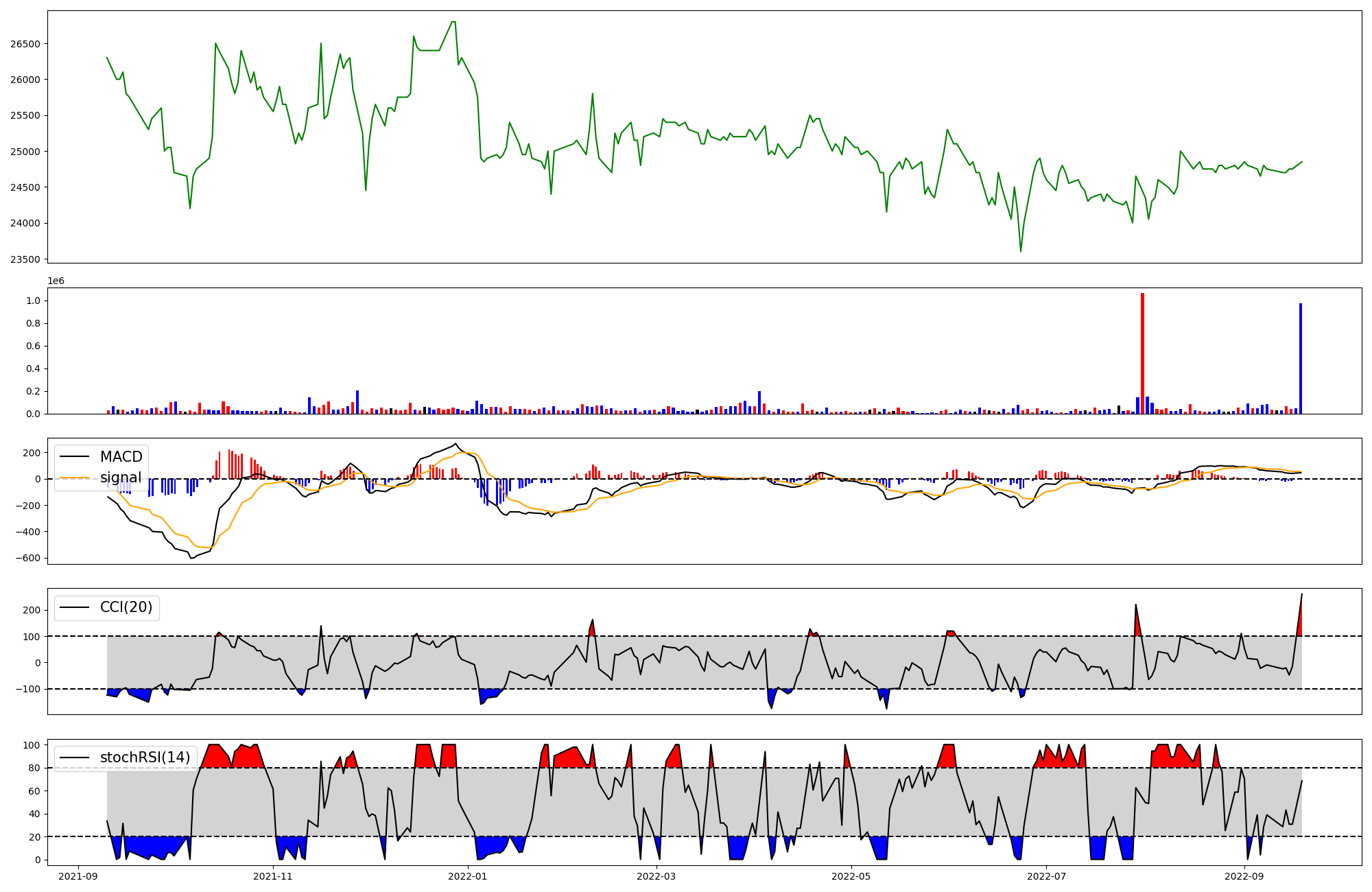The height and width of the screenshot is (892, 1372).
Task: Click the 100 tick on the stochRSI axis
Action: click(x=33, y=745)
